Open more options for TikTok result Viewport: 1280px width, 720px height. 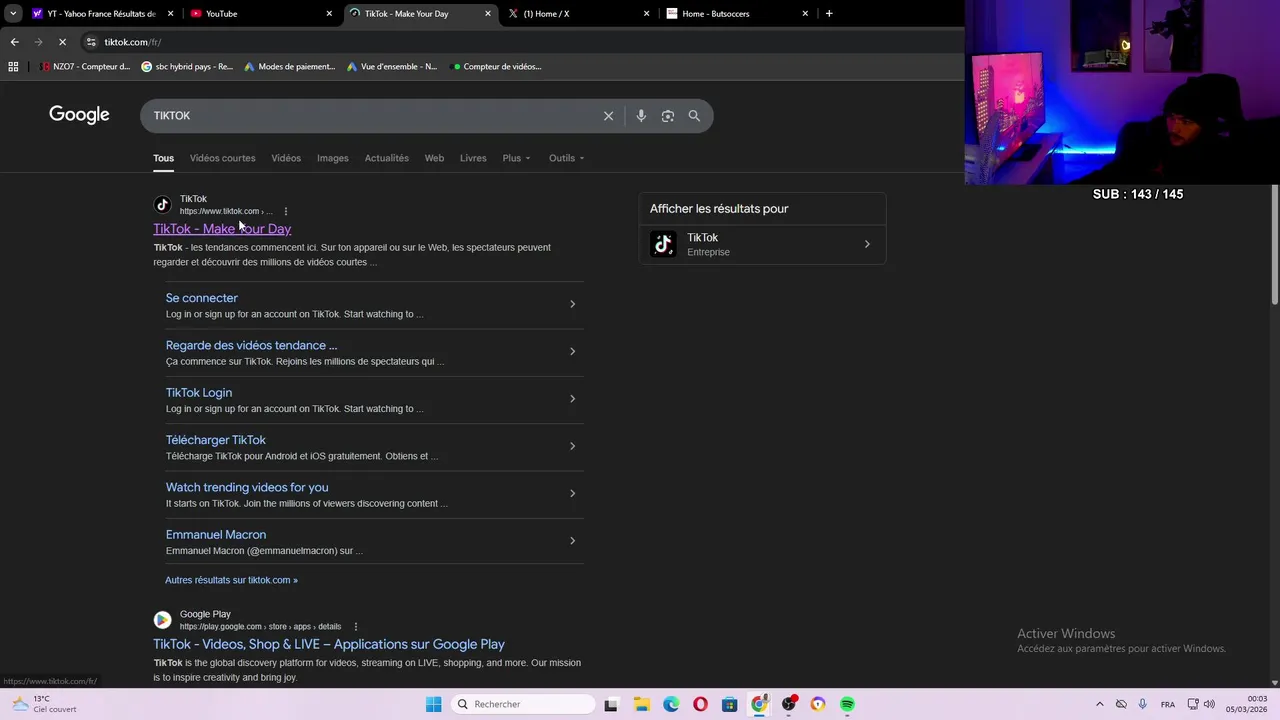click(286, 211)
